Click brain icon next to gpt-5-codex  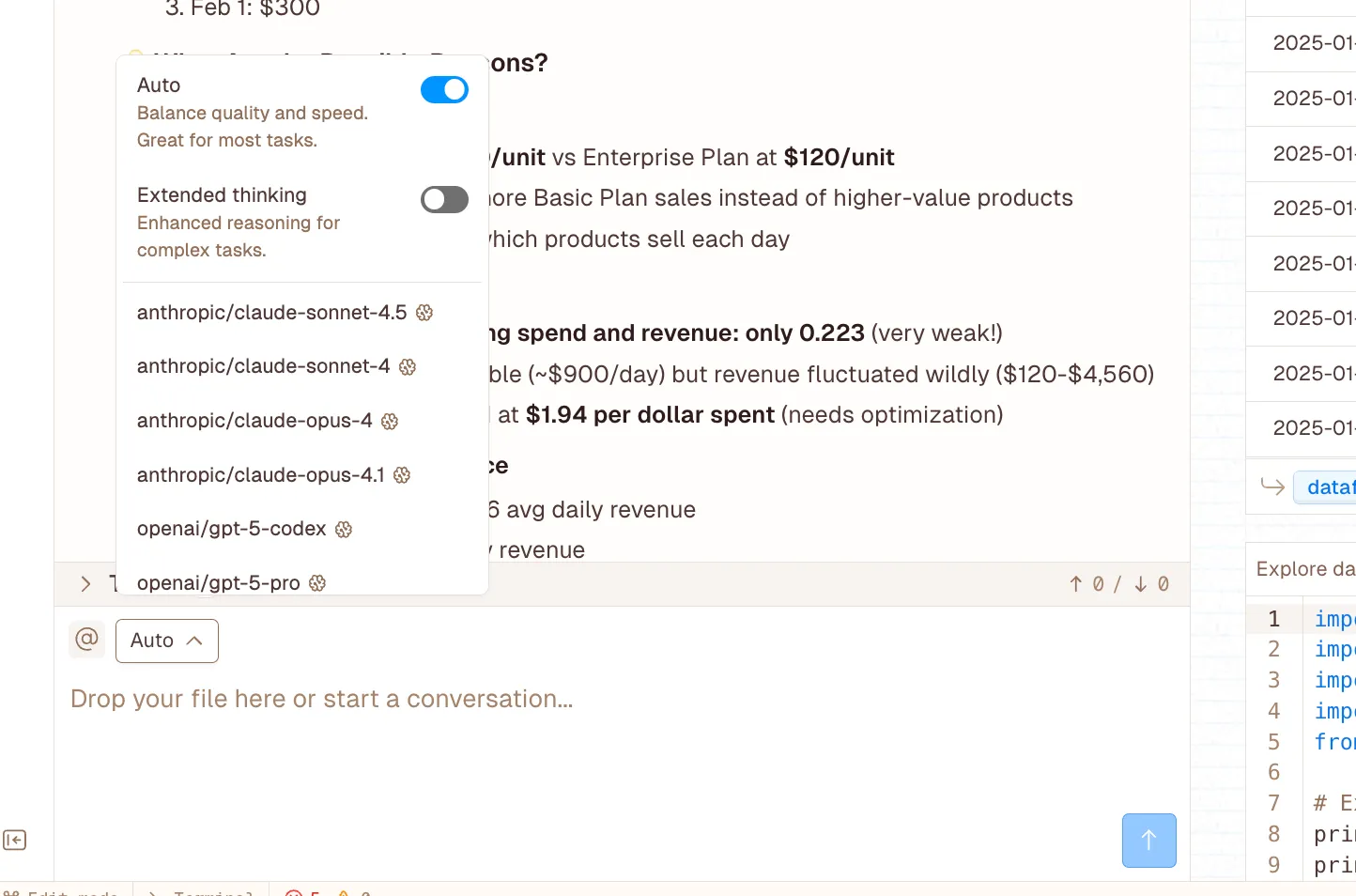point(344,530)
